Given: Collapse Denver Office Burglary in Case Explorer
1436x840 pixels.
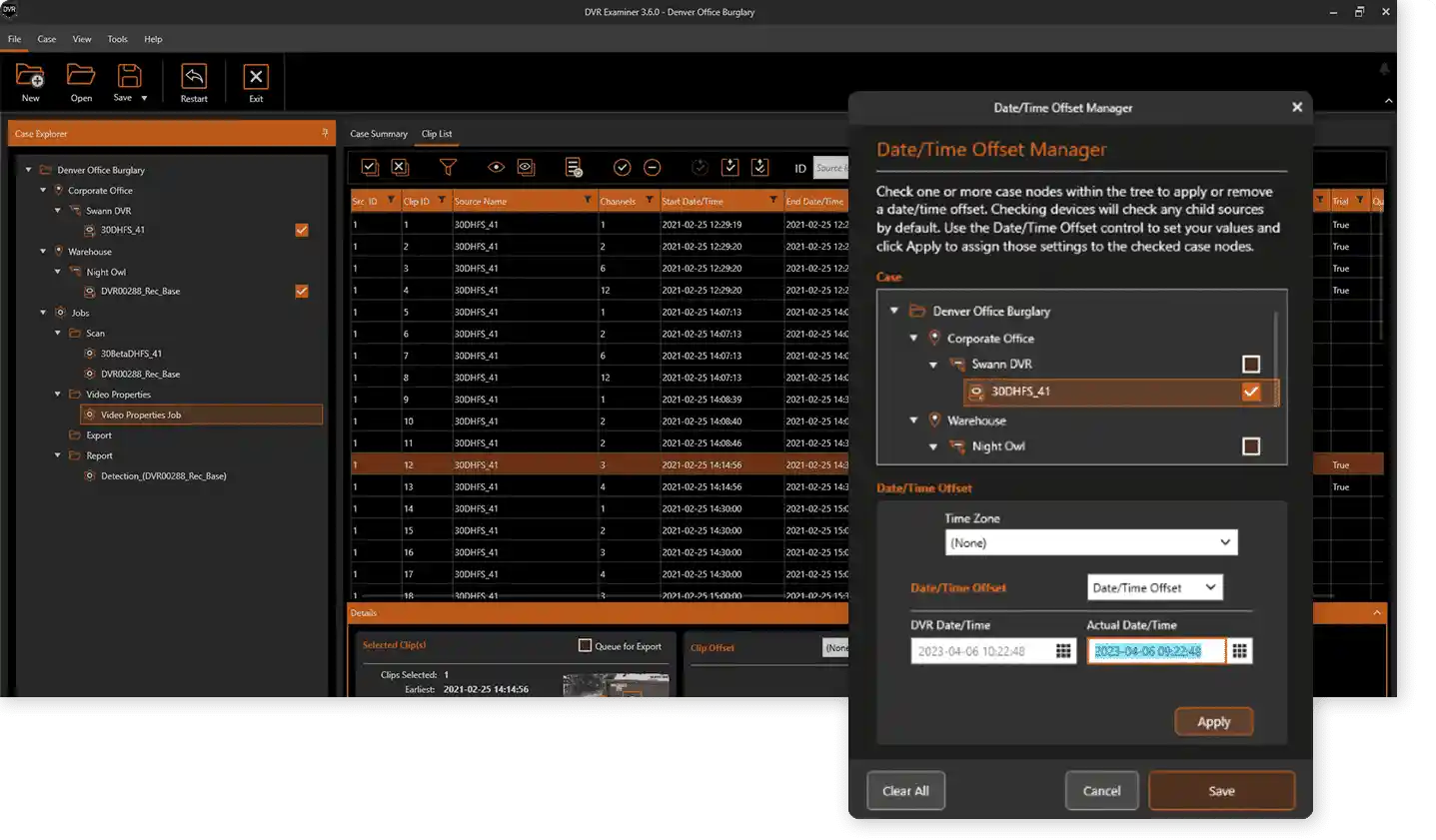Looking at the screenshot, I should [29, 170].
